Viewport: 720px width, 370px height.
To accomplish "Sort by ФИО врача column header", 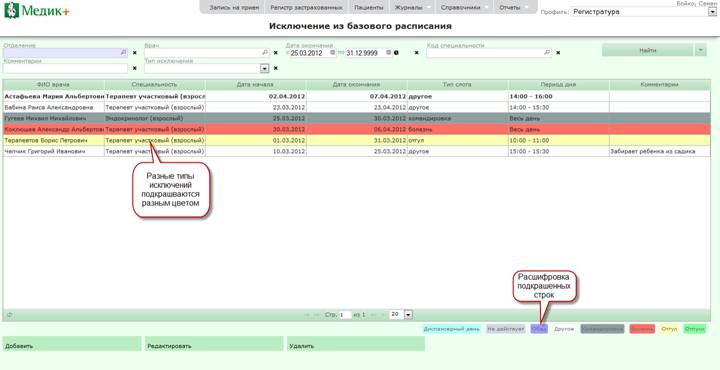I will click(x=54, y=84).
